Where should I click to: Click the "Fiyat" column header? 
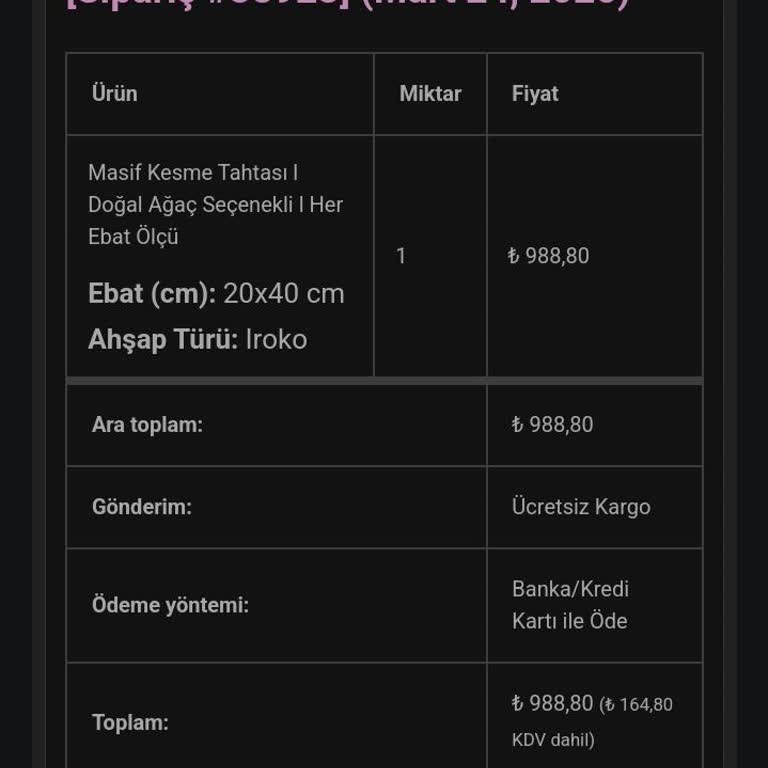(x=535, y=94)
